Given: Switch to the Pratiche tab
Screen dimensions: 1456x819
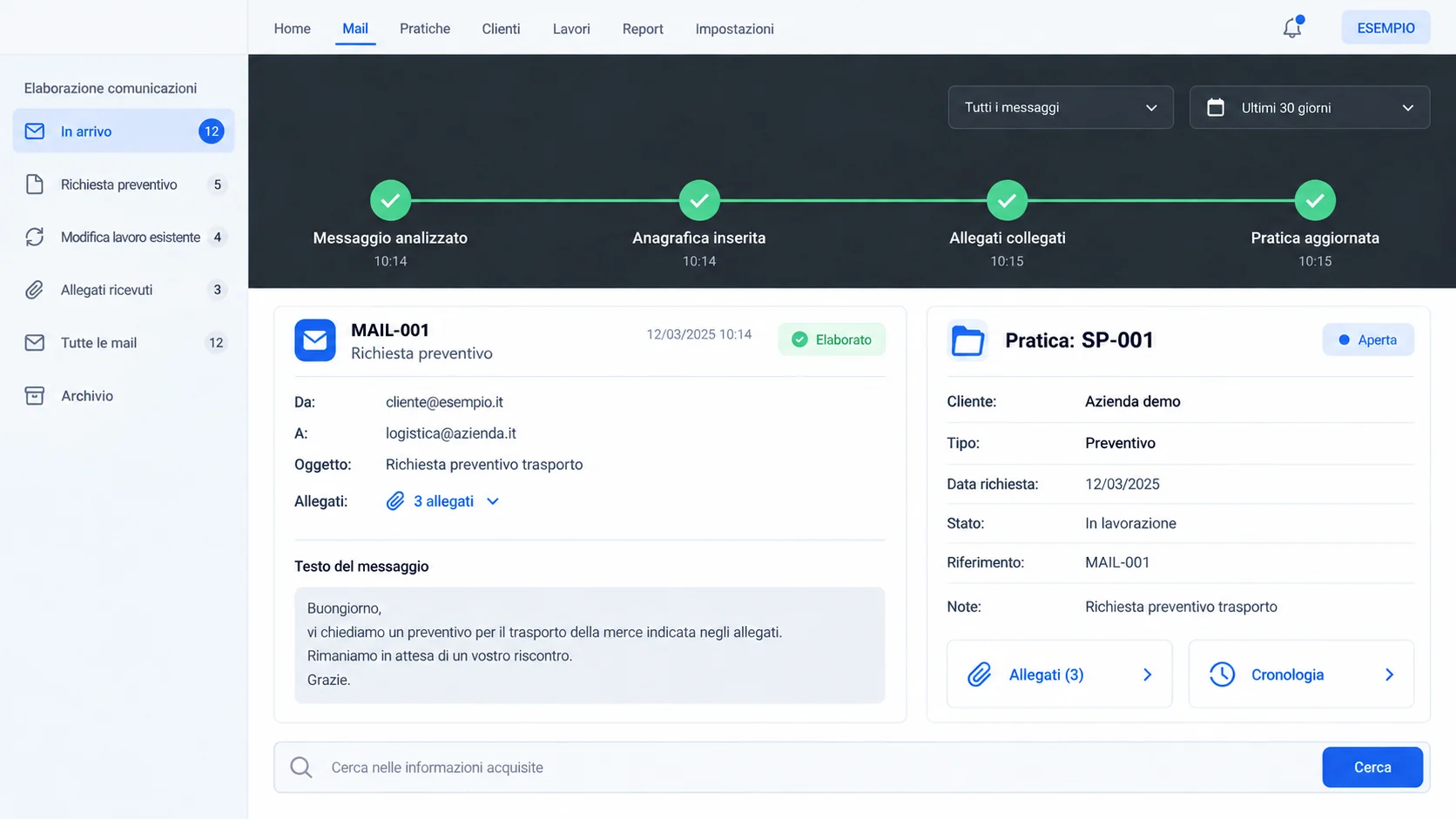Looking at the screenshot, I should [425, 29].
